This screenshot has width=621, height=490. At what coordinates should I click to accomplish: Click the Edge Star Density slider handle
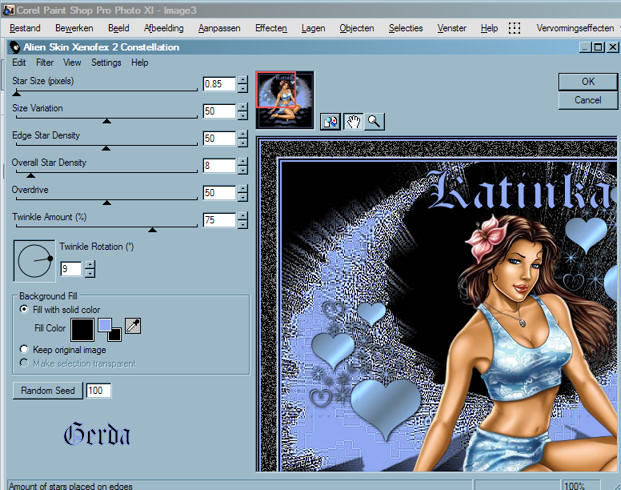tap(106, 148)
